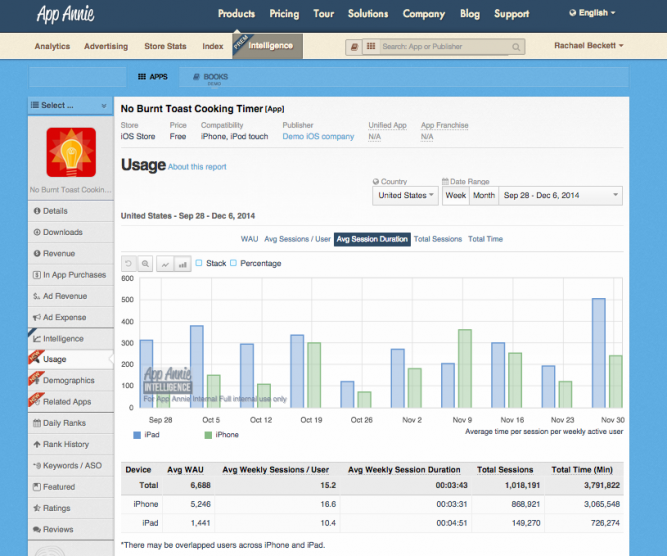Open Downloads in the sidebar
Screen dimensions: 667x556
click(x=62, y=232)
